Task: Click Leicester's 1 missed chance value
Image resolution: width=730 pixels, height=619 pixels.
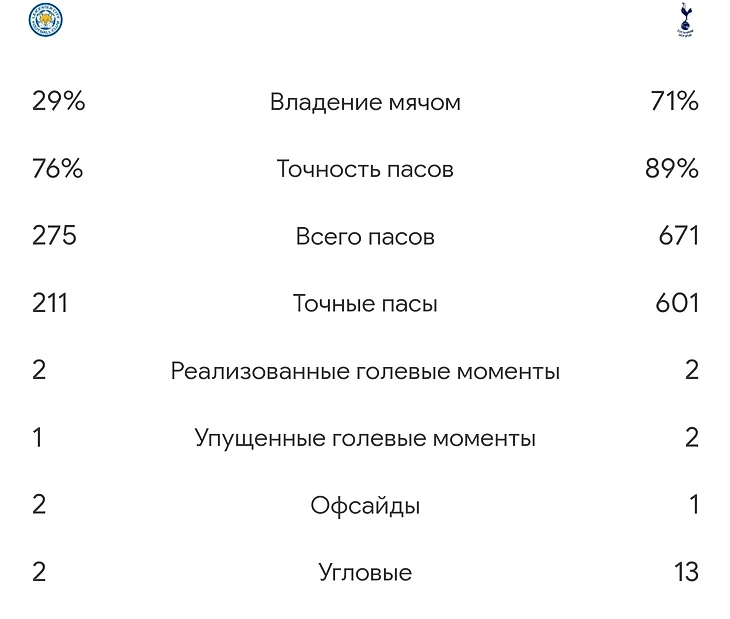Action: click(x=38, y=437)
